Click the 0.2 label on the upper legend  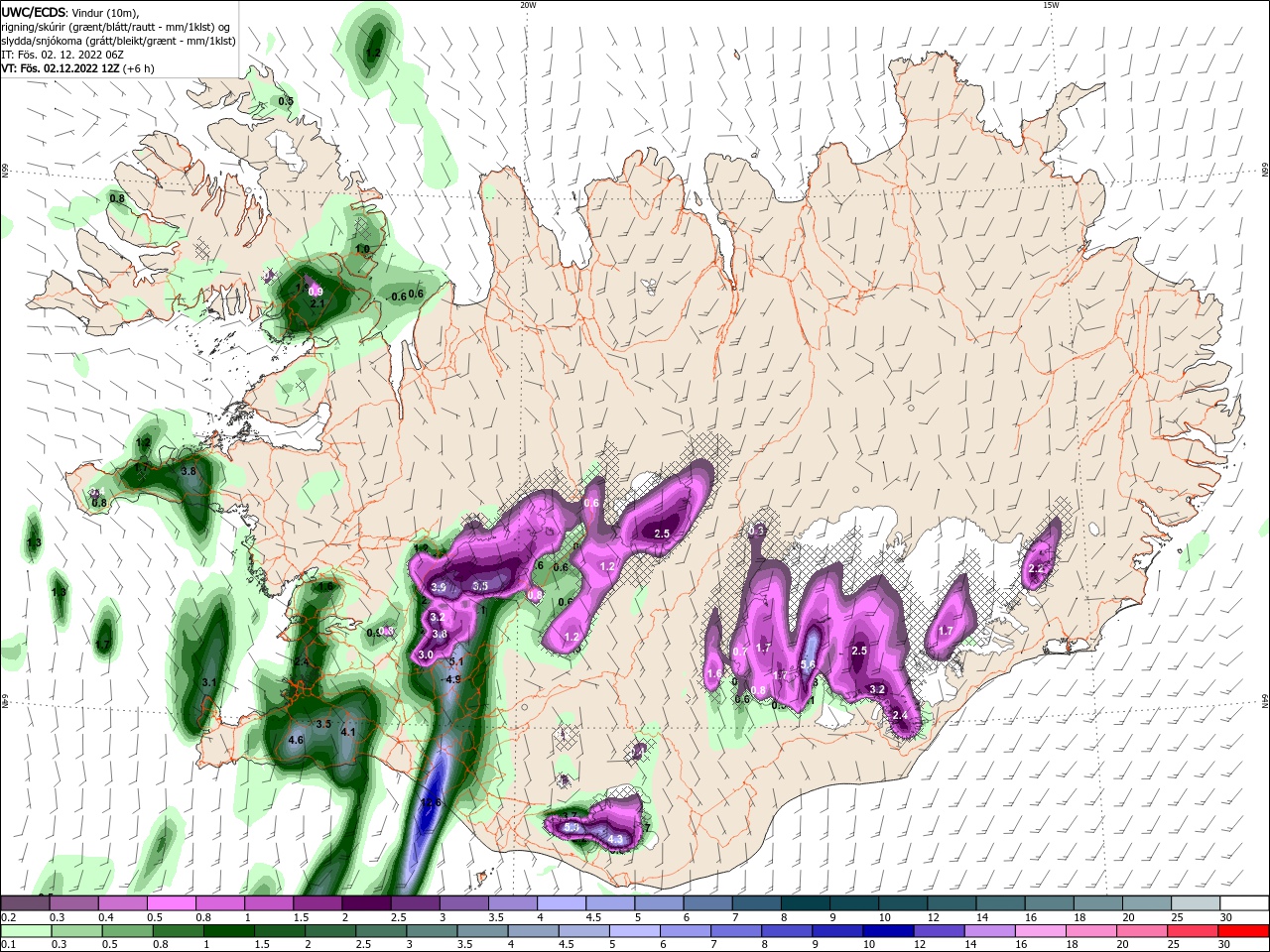pyautogui.click(x=7, y=917)
